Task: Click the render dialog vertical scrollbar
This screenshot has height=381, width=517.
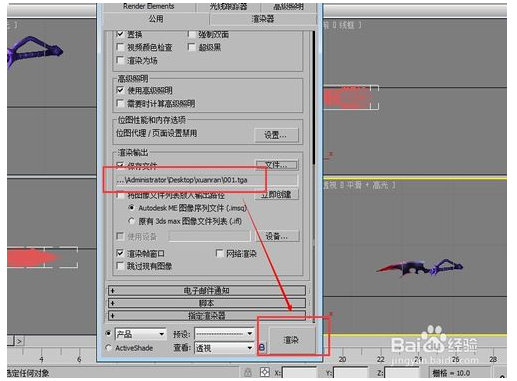Action: (314, 177)
